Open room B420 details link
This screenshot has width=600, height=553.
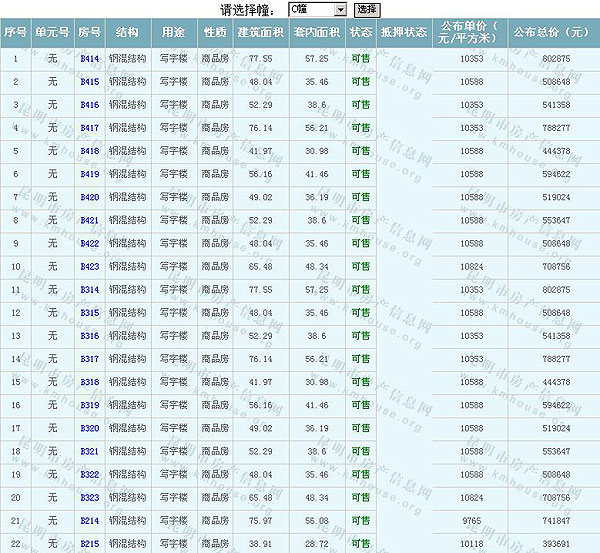pyautogui.click(x=89, y=197)
